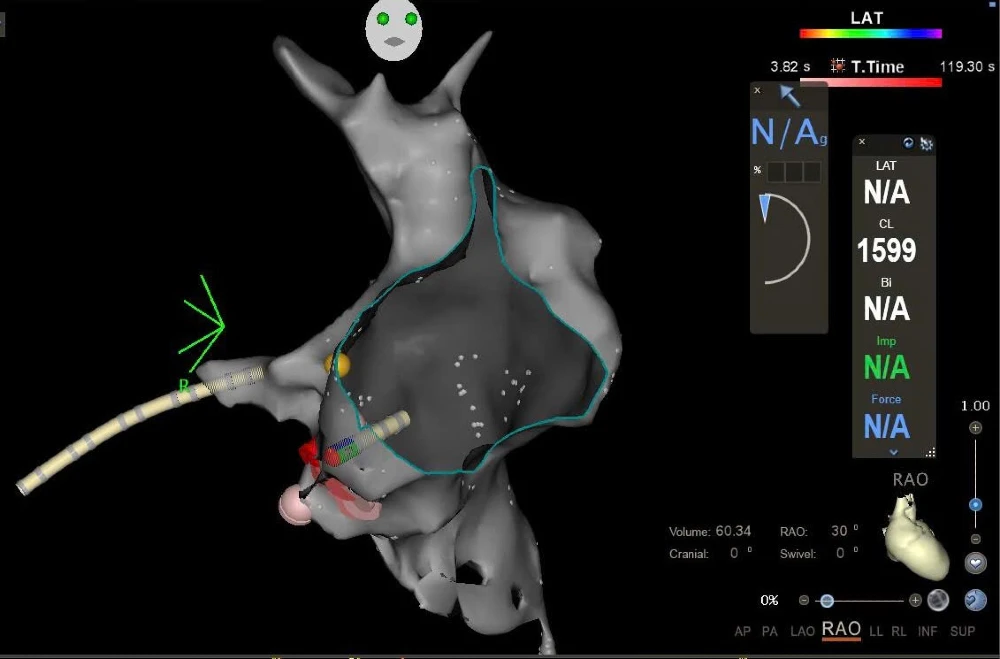
Task: Click the clock-heart icon in bottom right corner
Action: (976, 600)
